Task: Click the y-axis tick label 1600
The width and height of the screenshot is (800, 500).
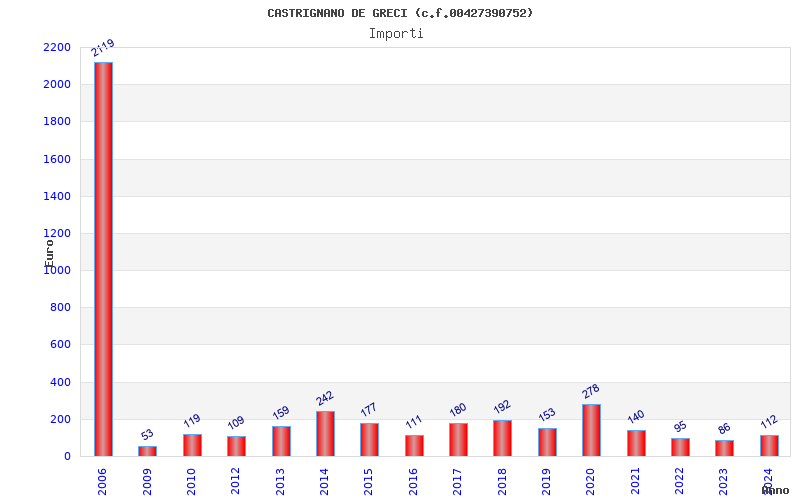Action: (x=57, y=159)
